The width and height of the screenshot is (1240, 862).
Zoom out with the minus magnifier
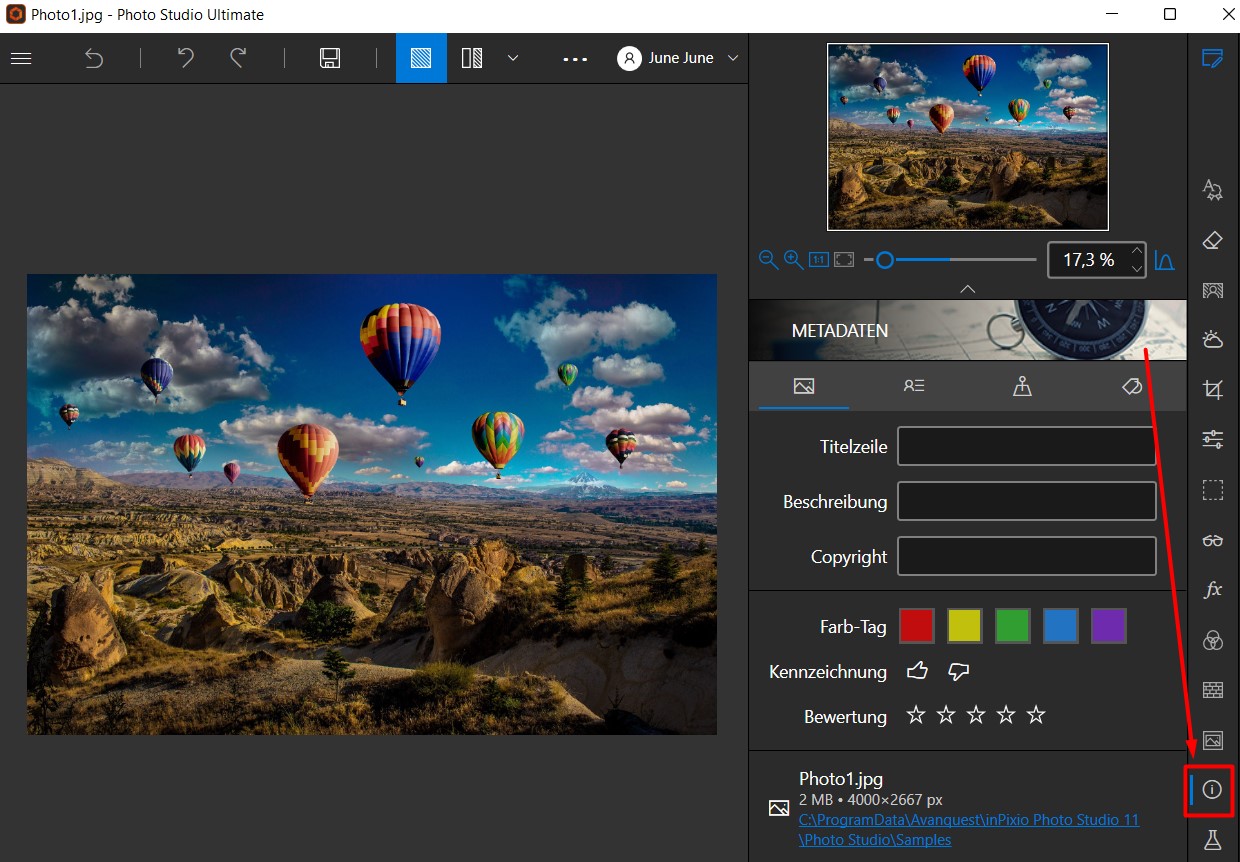[x=768, y=260]
